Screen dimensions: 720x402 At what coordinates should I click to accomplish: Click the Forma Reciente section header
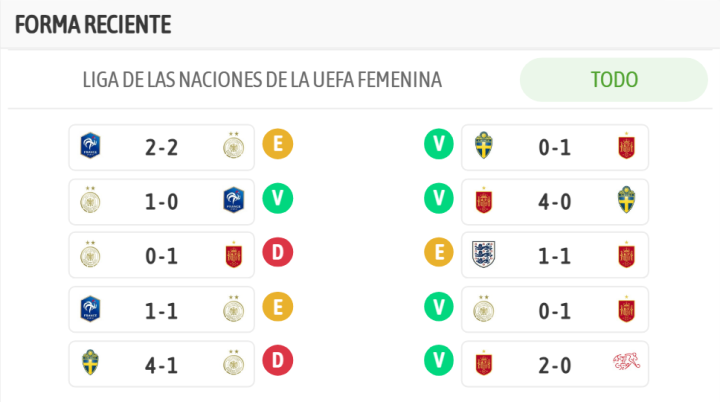pyautogui.click(x=93, y=24)
